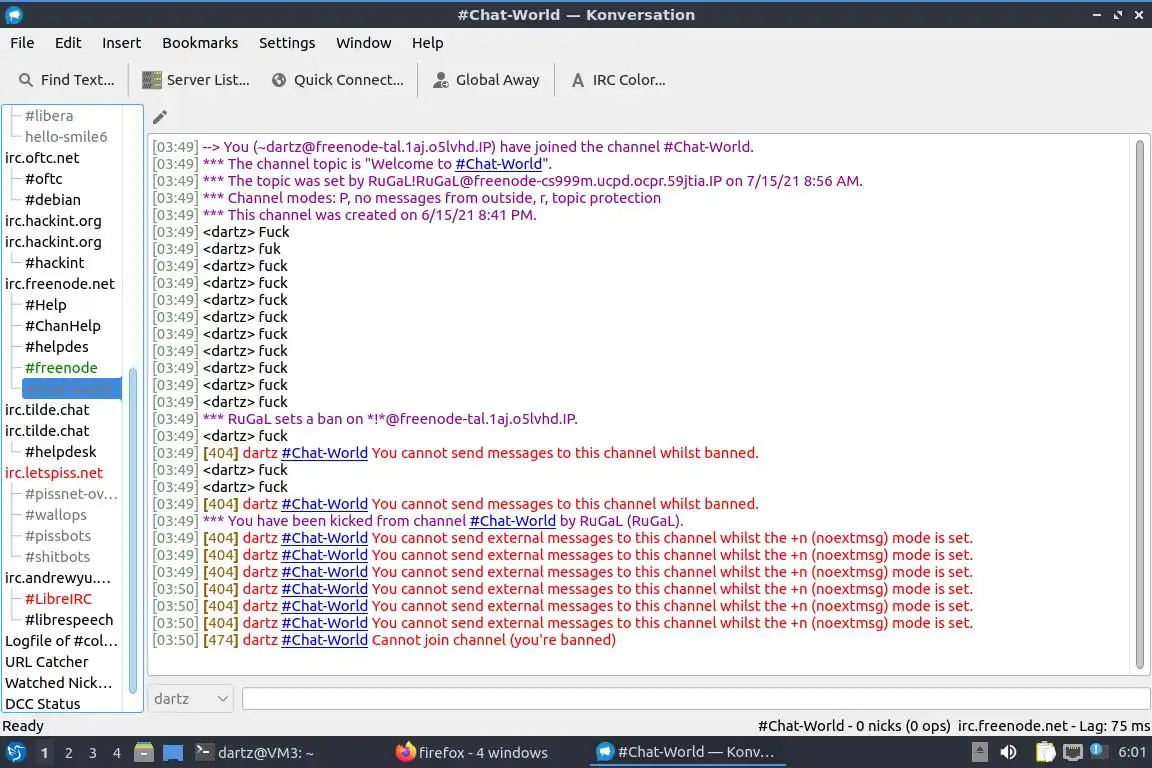The image size is (1152, 768).
Task: Toggle Global Away status
Action: pyautogui.click(x=486, y=80)
